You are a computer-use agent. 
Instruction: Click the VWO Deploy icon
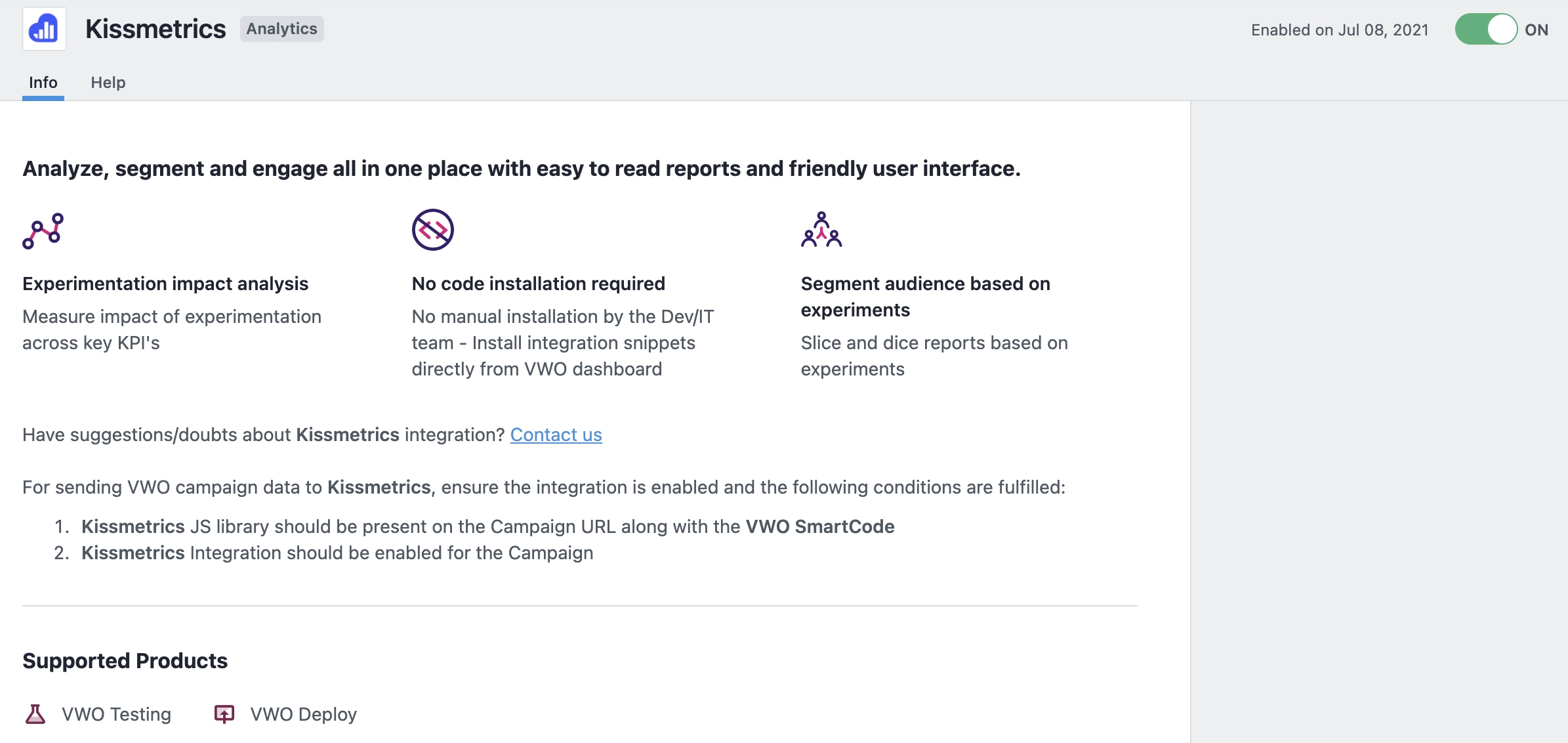[223, 714]
